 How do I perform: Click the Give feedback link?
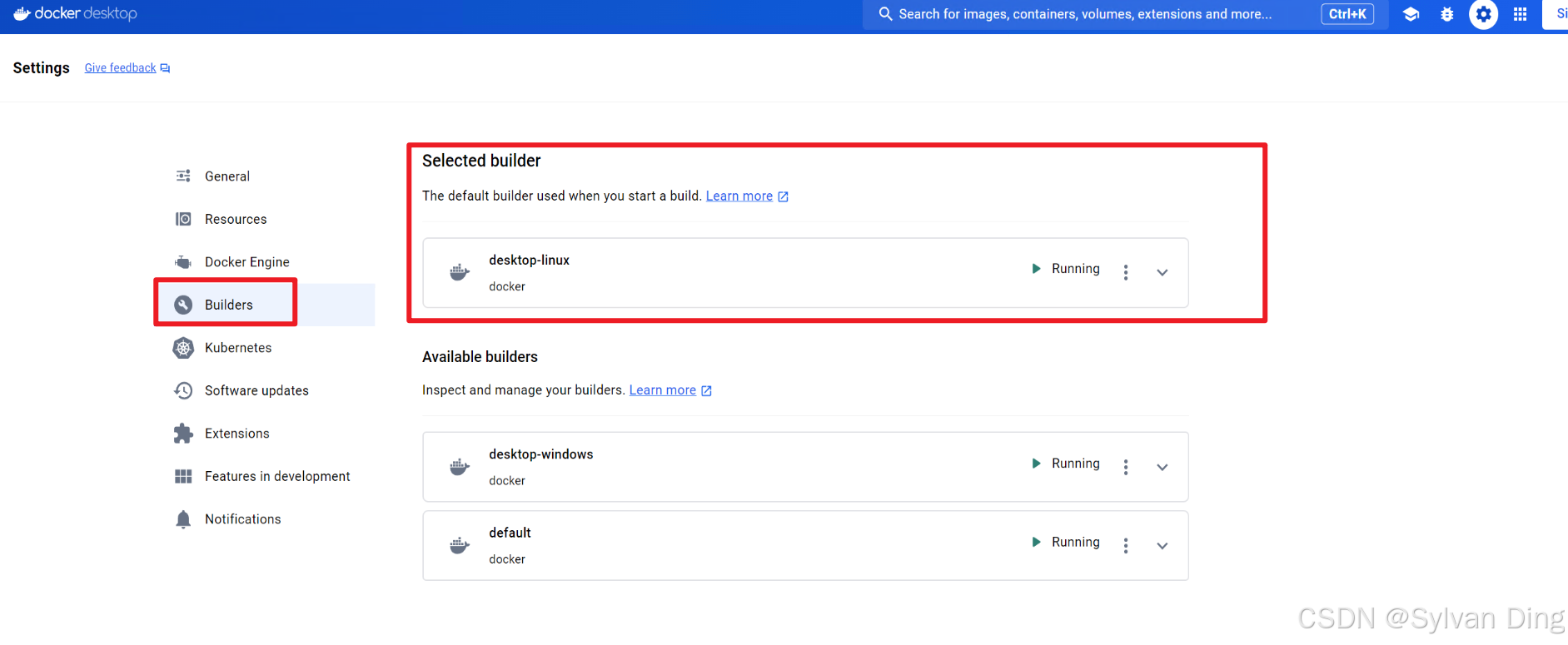point(120,68)
